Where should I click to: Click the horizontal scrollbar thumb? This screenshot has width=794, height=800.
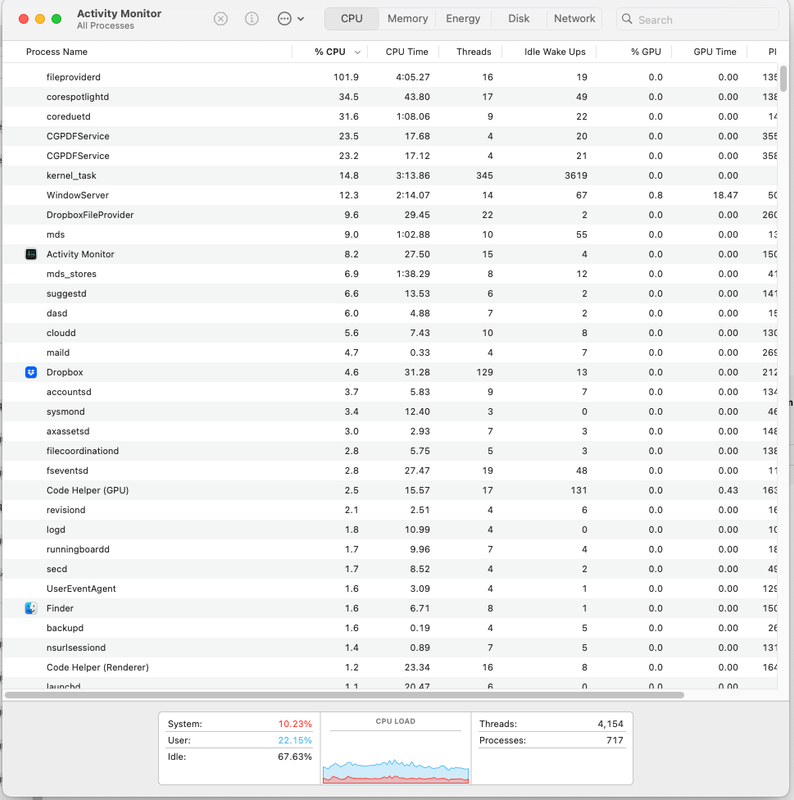tap(344, 695)
